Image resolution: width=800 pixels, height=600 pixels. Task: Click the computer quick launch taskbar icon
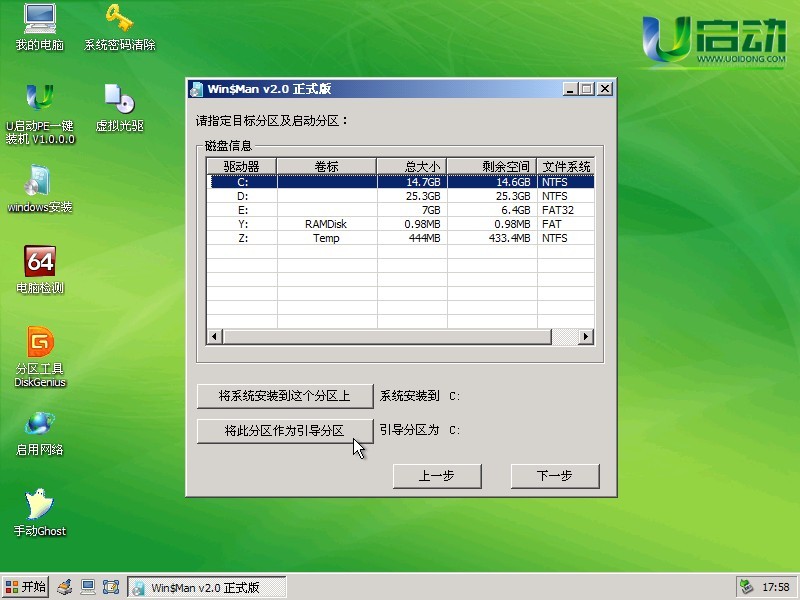tap(88, 587)
